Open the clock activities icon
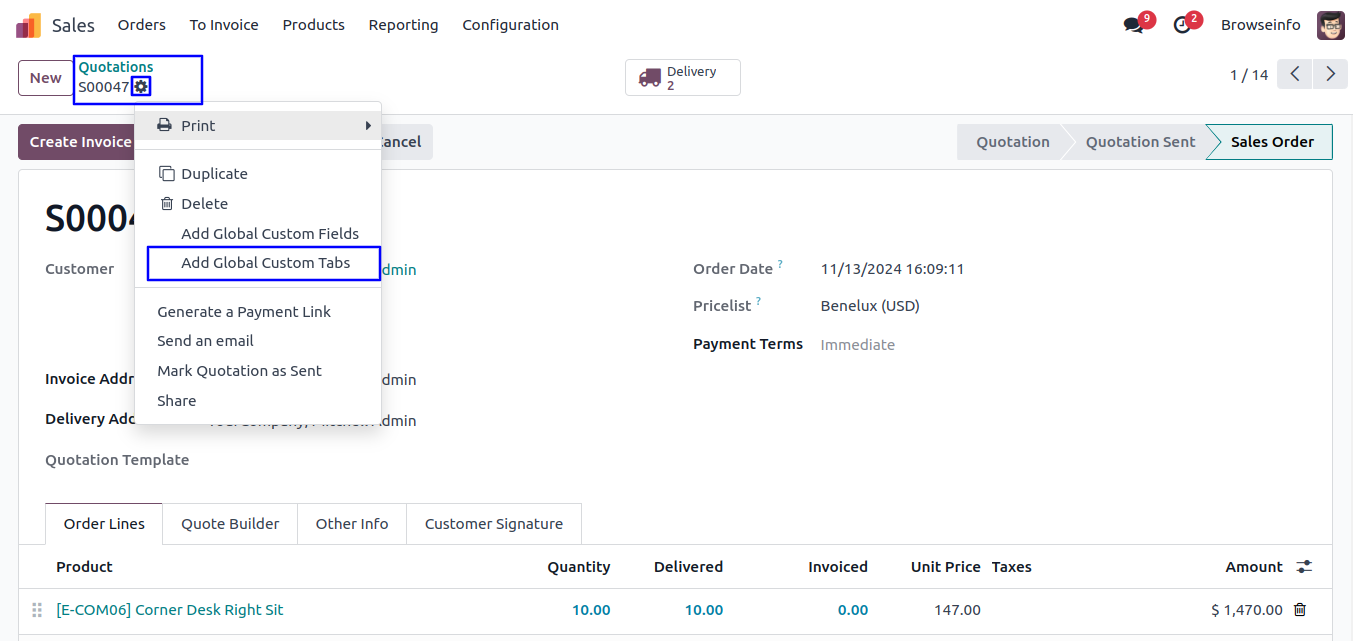 (1182, 25)
